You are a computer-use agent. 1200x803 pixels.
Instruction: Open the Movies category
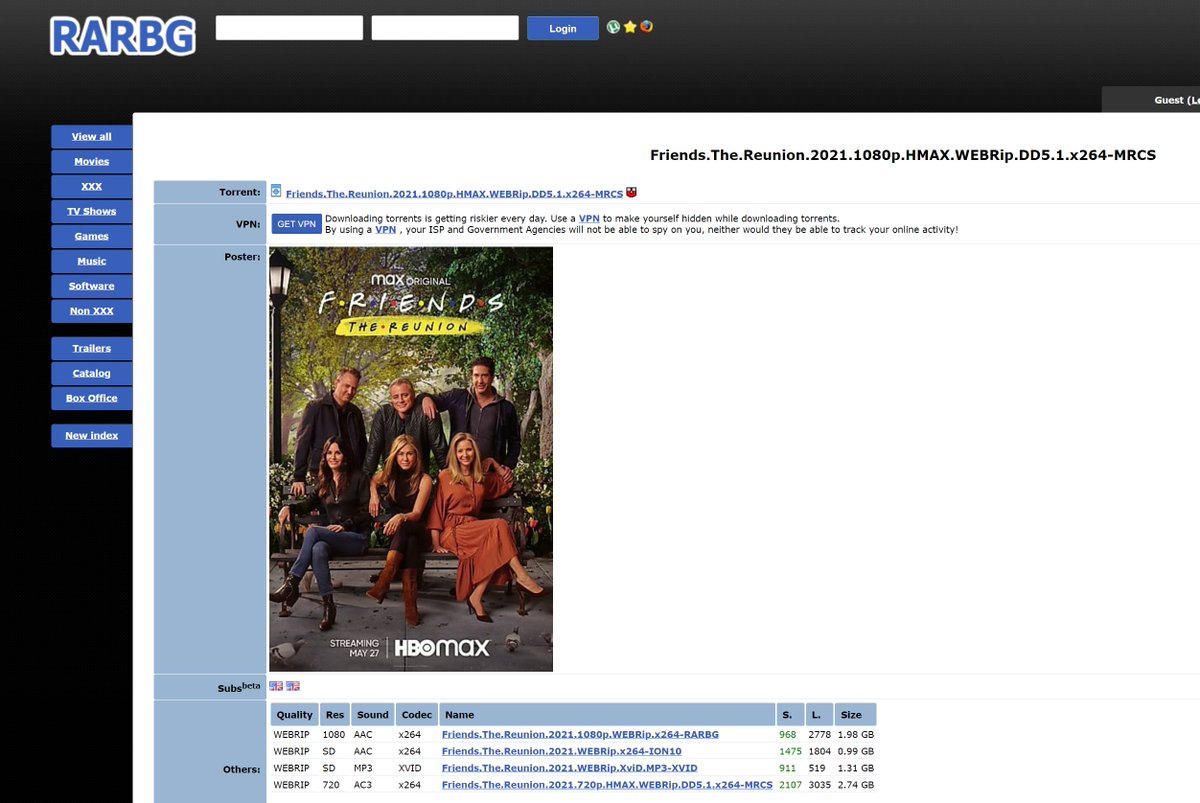92,161
